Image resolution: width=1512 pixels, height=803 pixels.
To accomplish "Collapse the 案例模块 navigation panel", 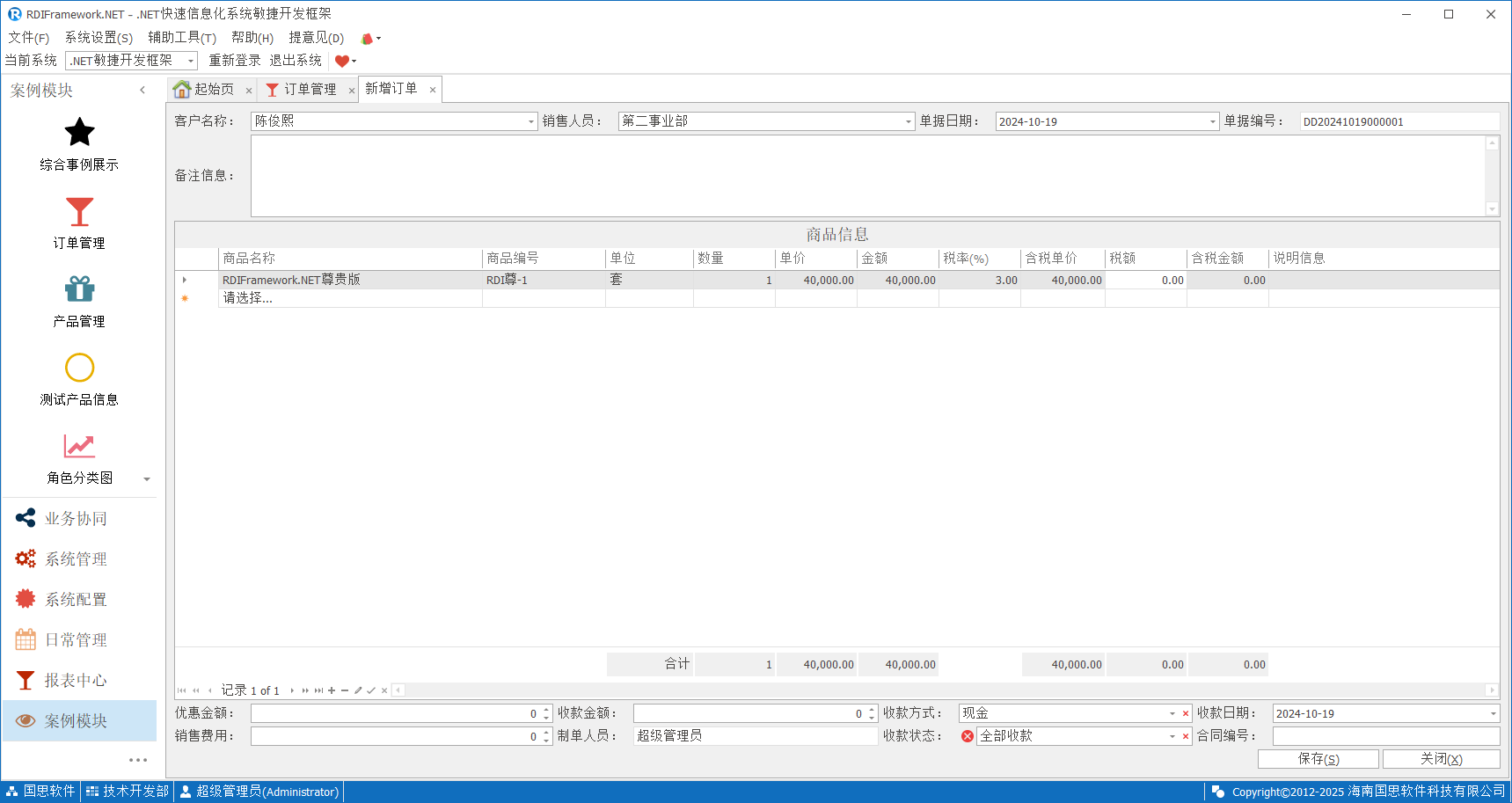I will tap(142, 90).
